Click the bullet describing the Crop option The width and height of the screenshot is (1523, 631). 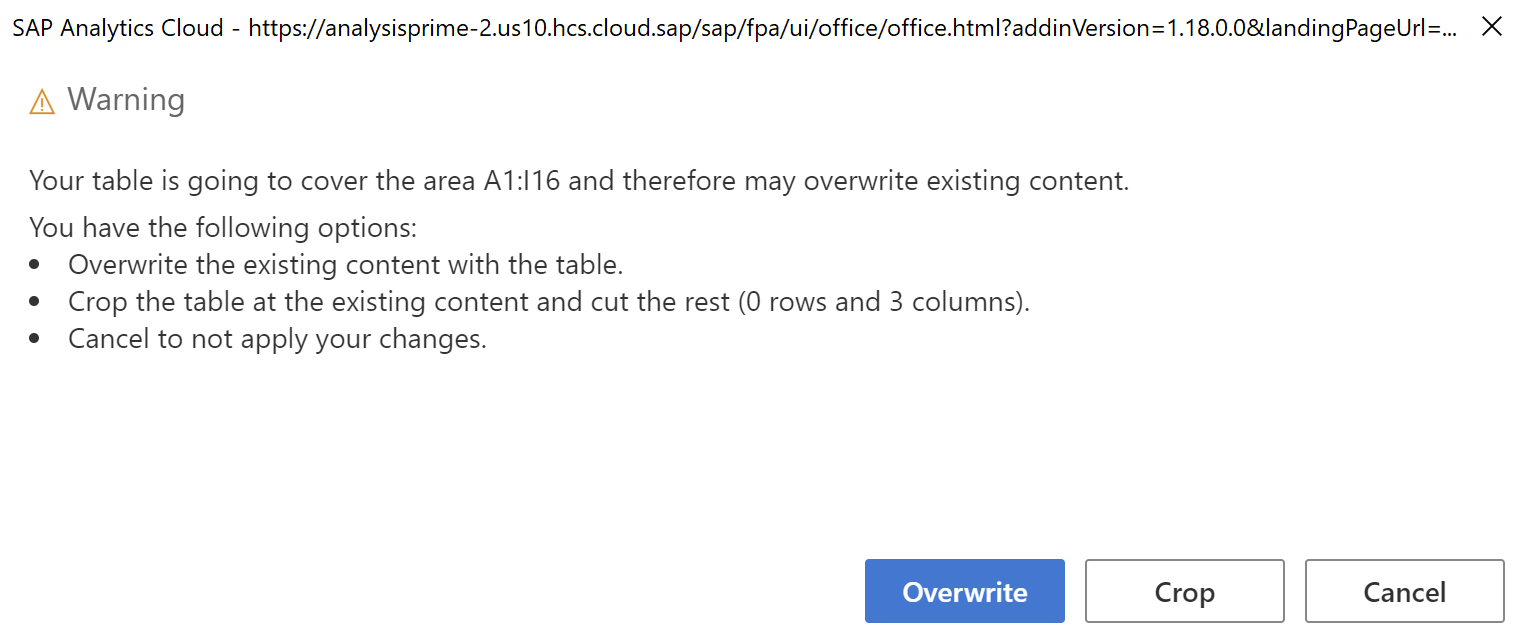550,301
